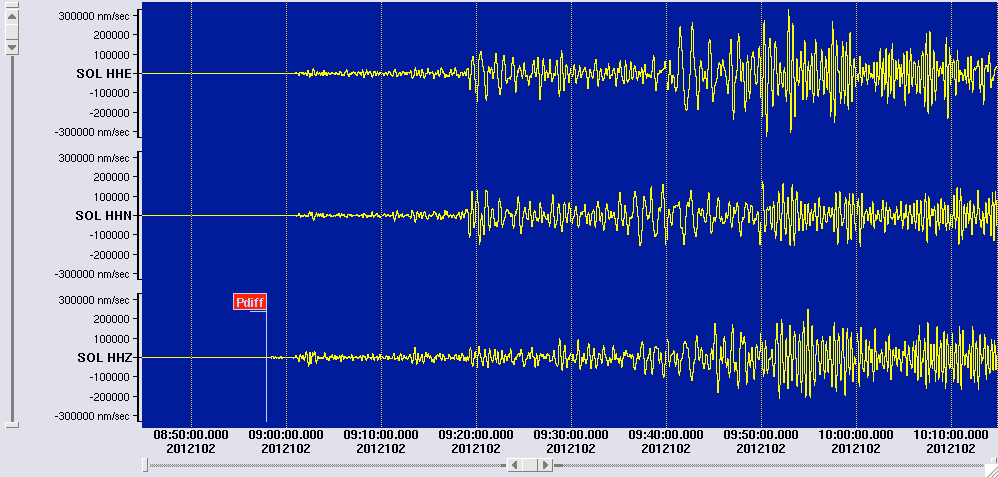Click the -100000 label on the HHE axis

point(110,93)
